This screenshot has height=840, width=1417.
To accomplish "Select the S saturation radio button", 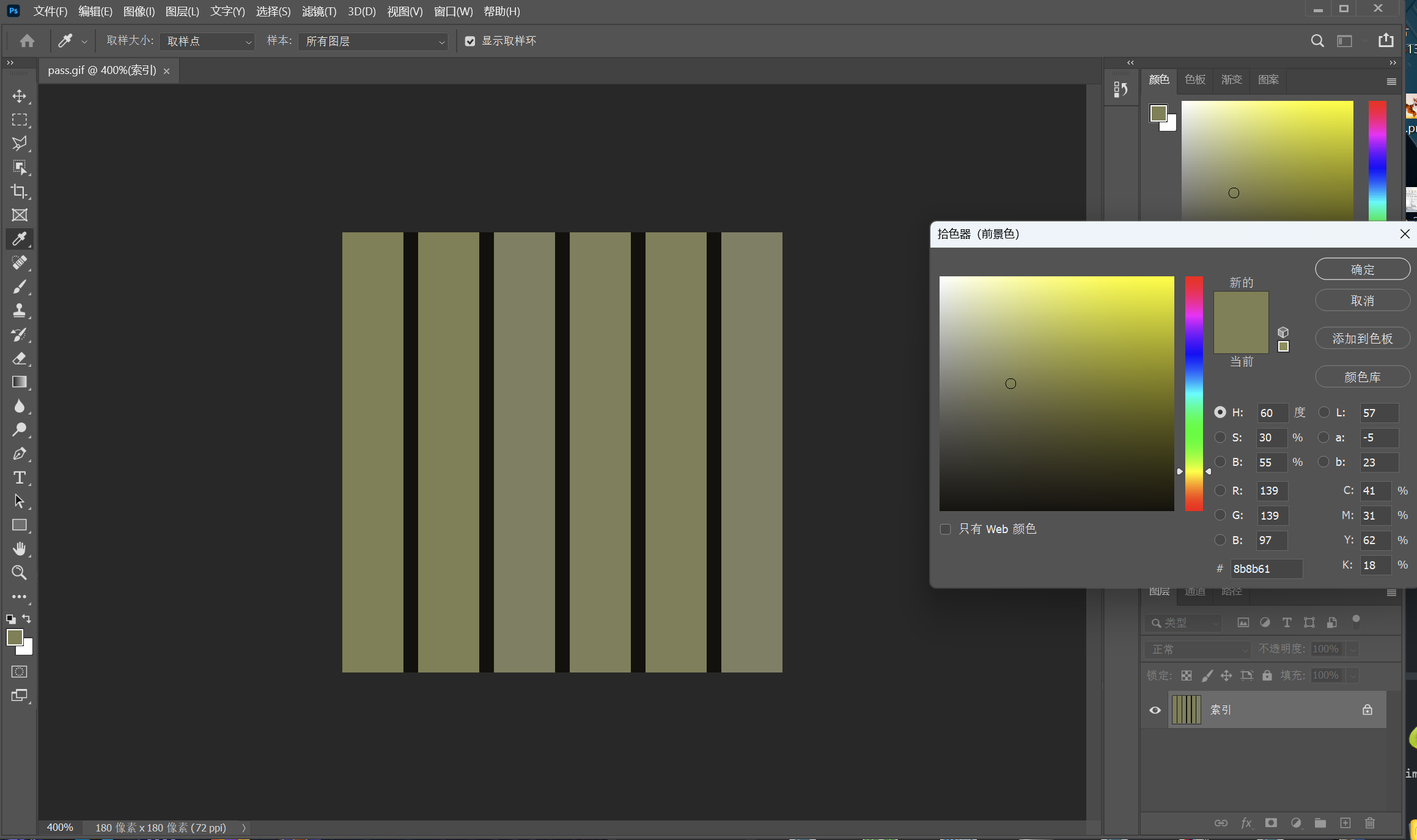I will point(1220,437).
